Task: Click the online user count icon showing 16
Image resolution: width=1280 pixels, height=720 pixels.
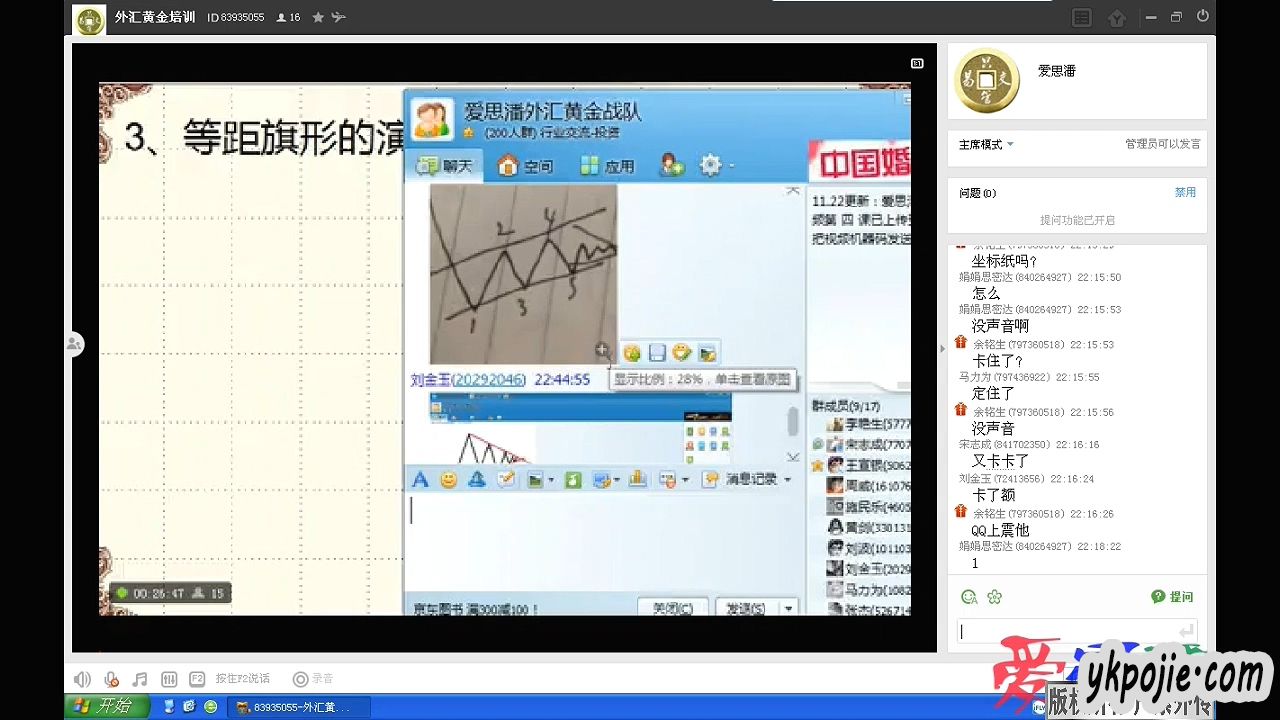Action: coord(288,17)
